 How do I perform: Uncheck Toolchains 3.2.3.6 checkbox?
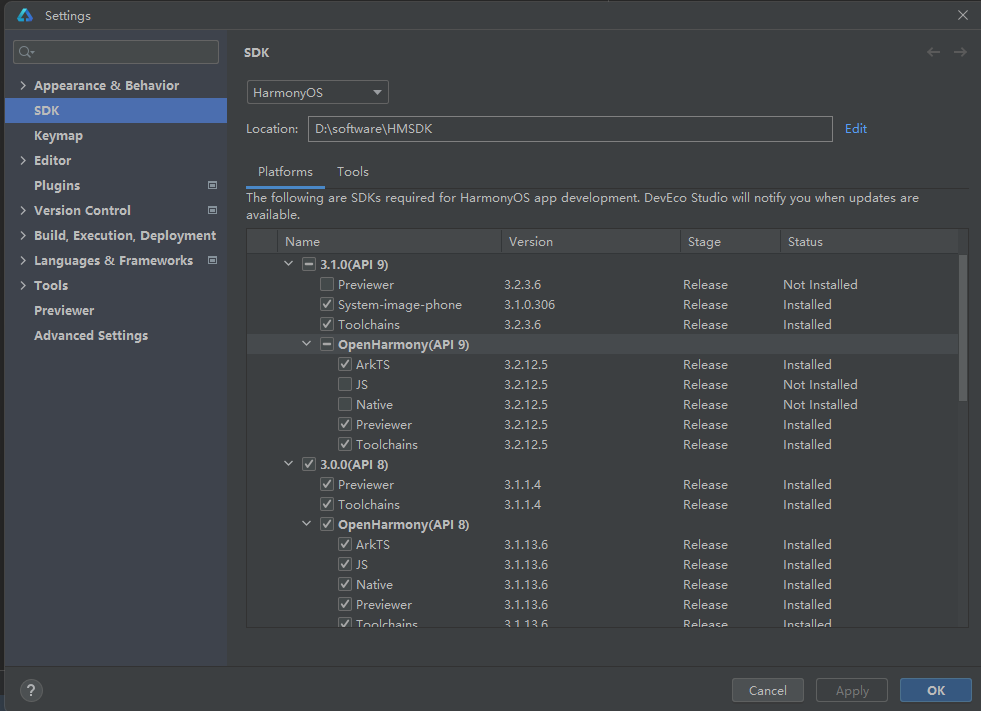pyautogui.click(x=327, y=324)
